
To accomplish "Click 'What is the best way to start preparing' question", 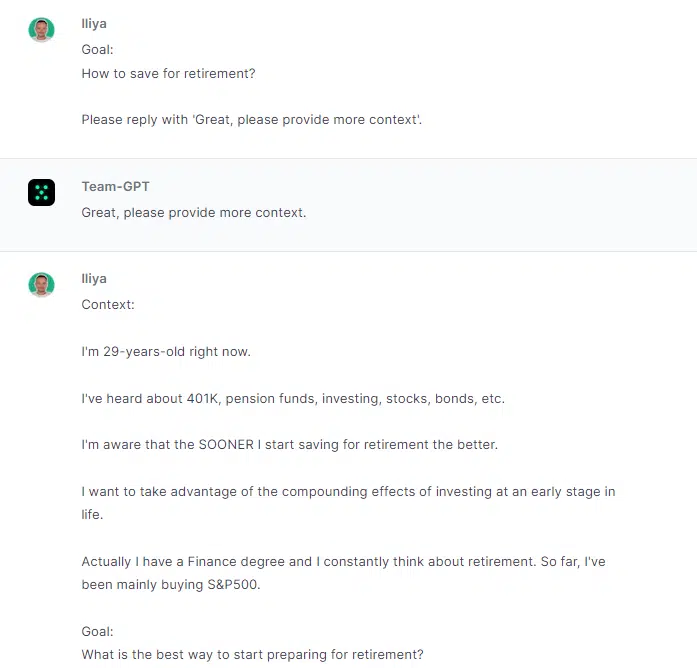I will pos(252,654).
